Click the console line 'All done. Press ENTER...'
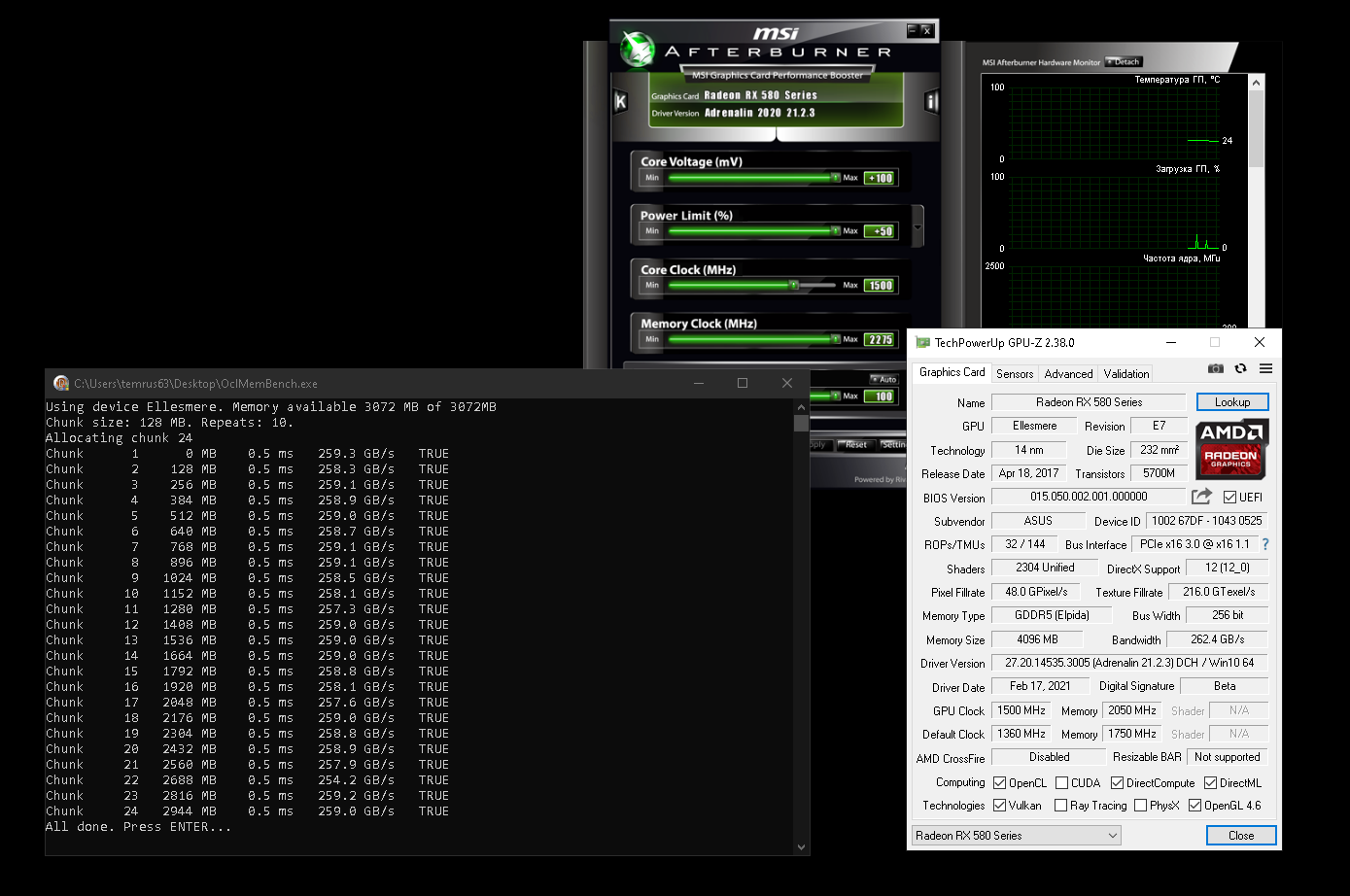Viewport: 1350px width, 896px height. click(139, 827)
